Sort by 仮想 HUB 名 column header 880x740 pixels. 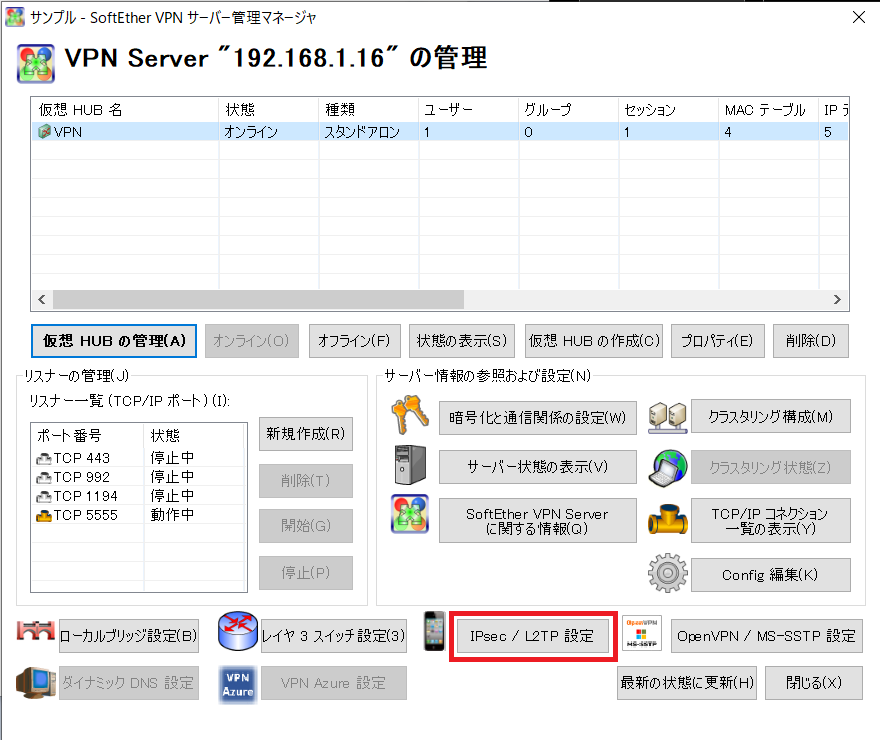click(125, 109)
